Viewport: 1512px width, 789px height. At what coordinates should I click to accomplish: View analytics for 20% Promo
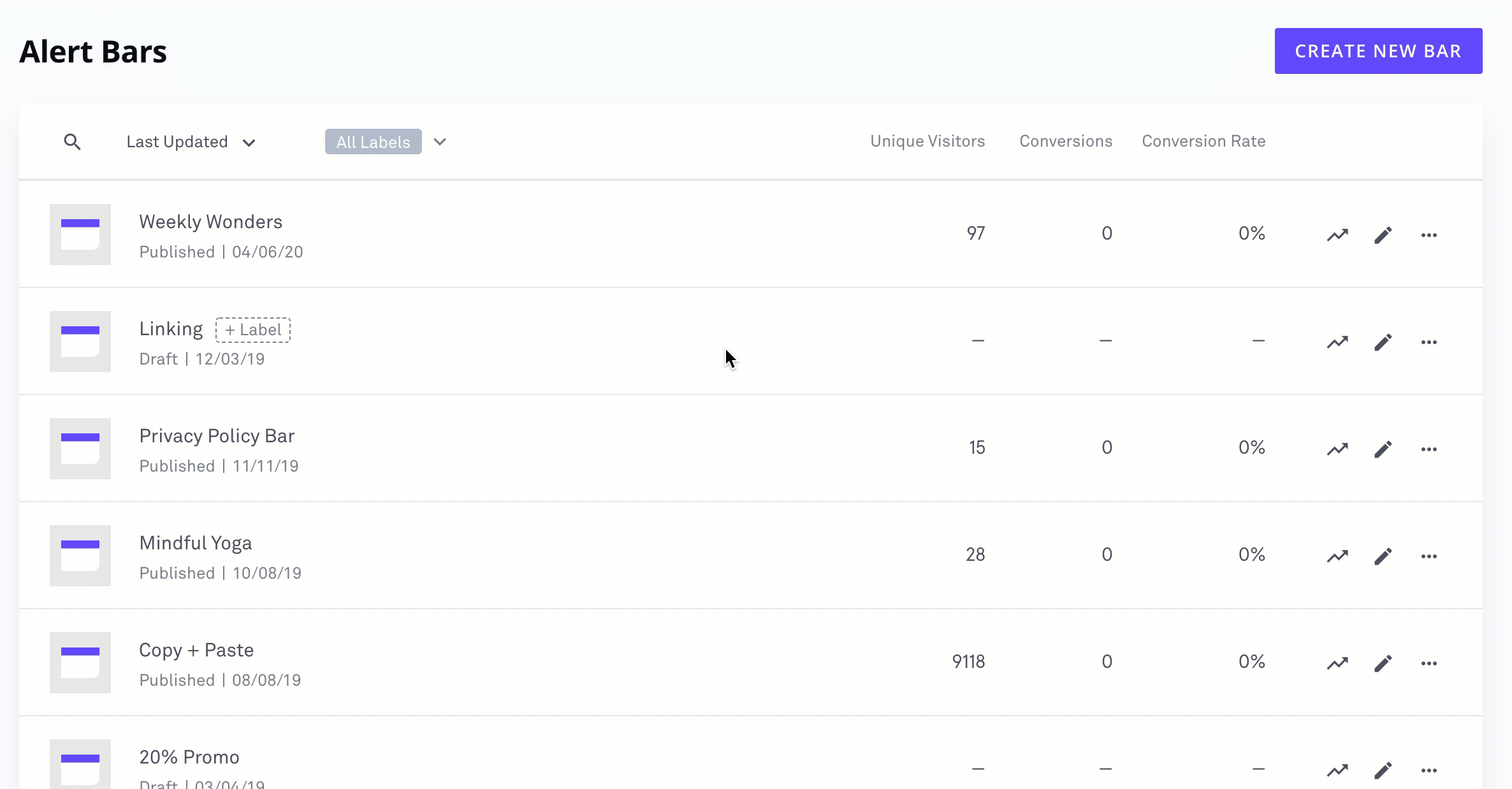[1337, 771]
